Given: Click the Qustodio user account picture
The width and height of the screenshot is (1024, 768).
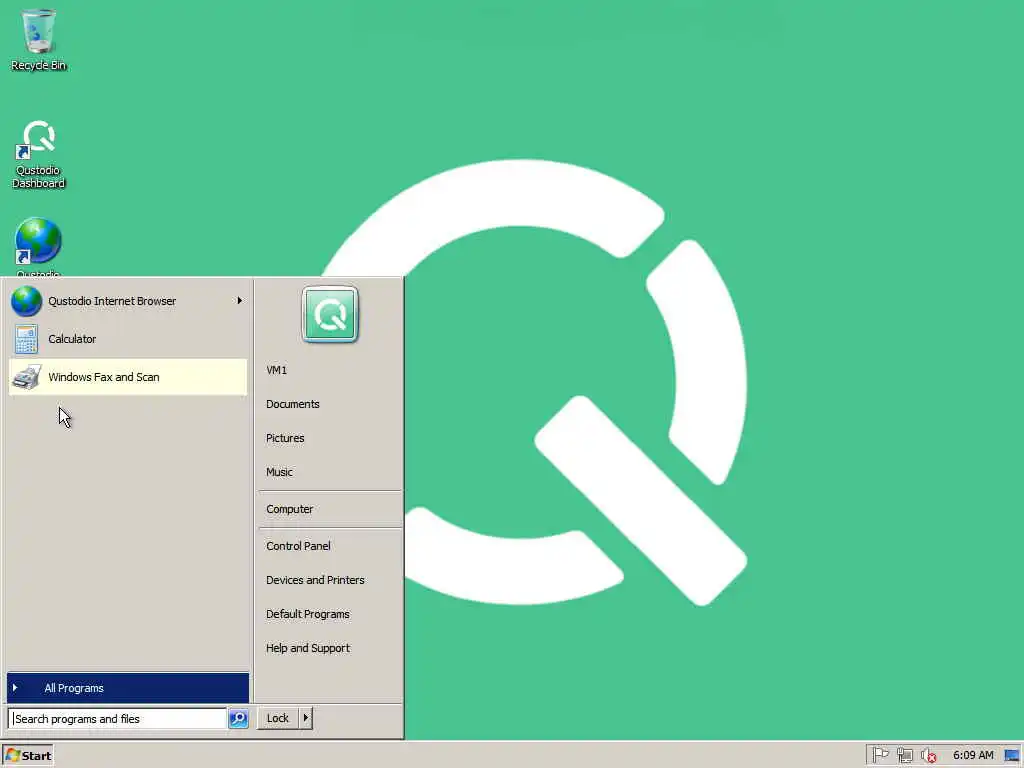Looking at the screenshot, I should (x=330, y=314).
